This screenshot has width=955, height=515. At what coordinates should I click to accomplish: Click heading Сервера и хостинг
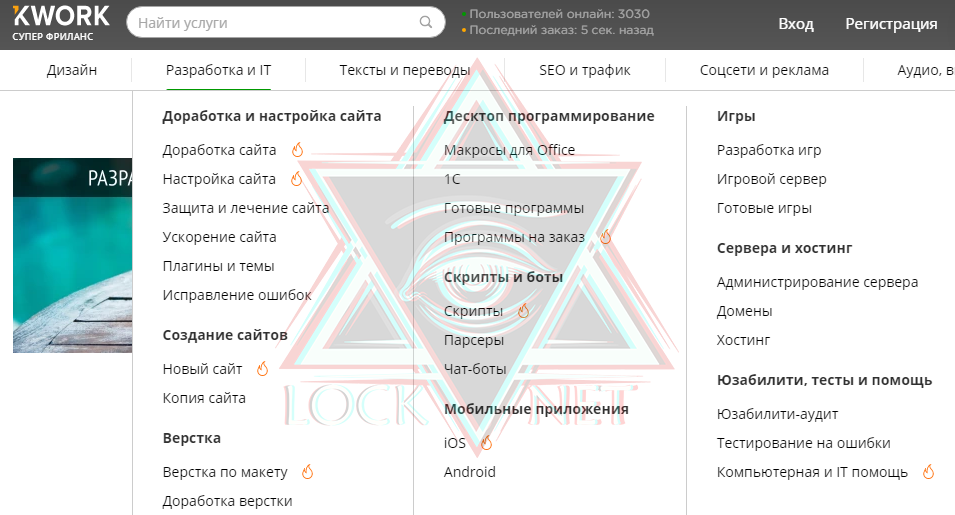pyautogui.click(x=784, y=248)
